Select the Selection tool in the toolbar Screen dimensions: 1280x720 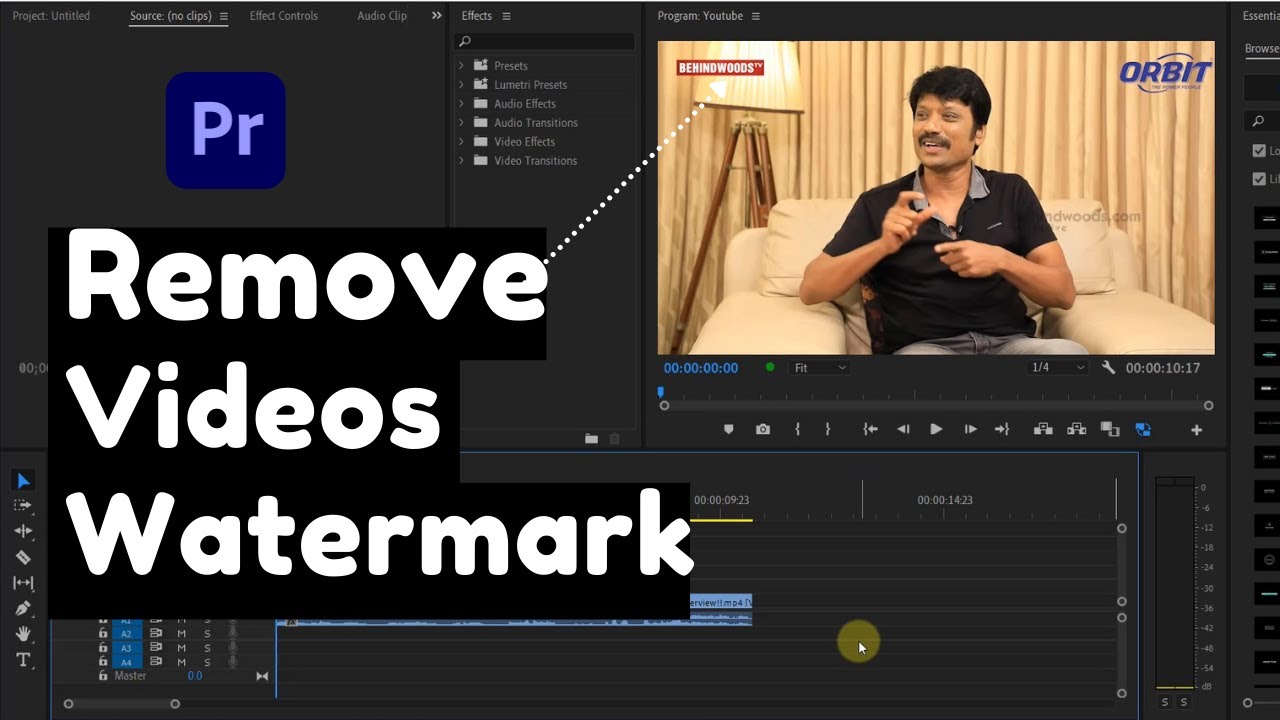pos(23,479)
